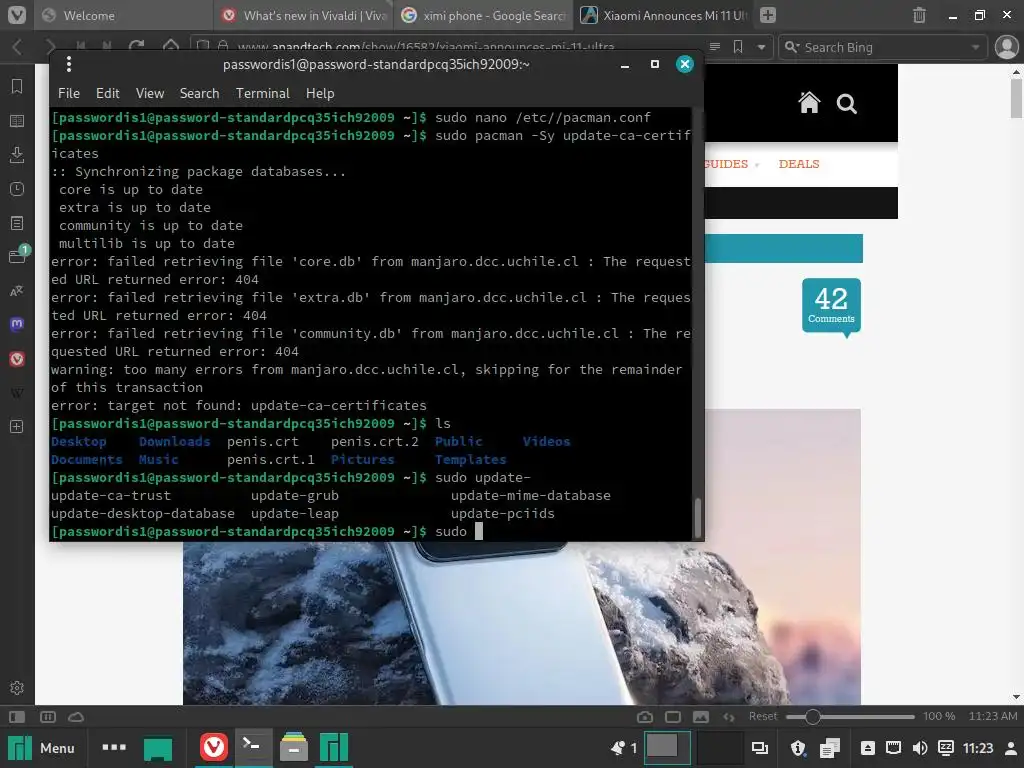Adjust the page zoom slider
This screenshot has width=1024, height=768.
pyautogui.click(x=850, y=717)
